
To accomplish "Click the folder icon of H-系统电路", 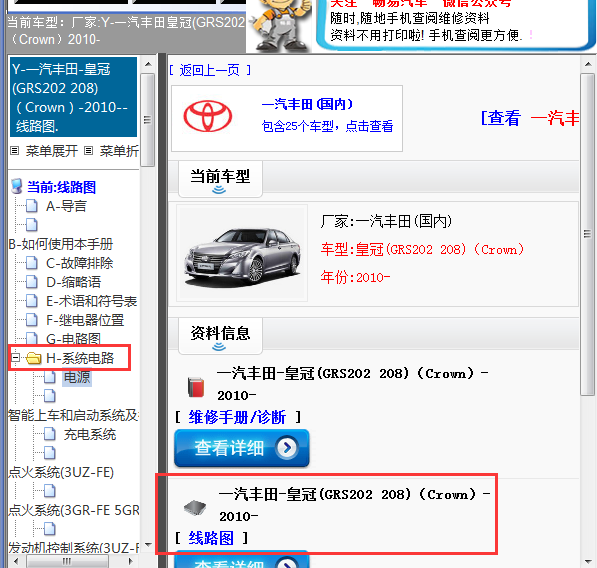I will pyautogui.click(x=34, y=358).
